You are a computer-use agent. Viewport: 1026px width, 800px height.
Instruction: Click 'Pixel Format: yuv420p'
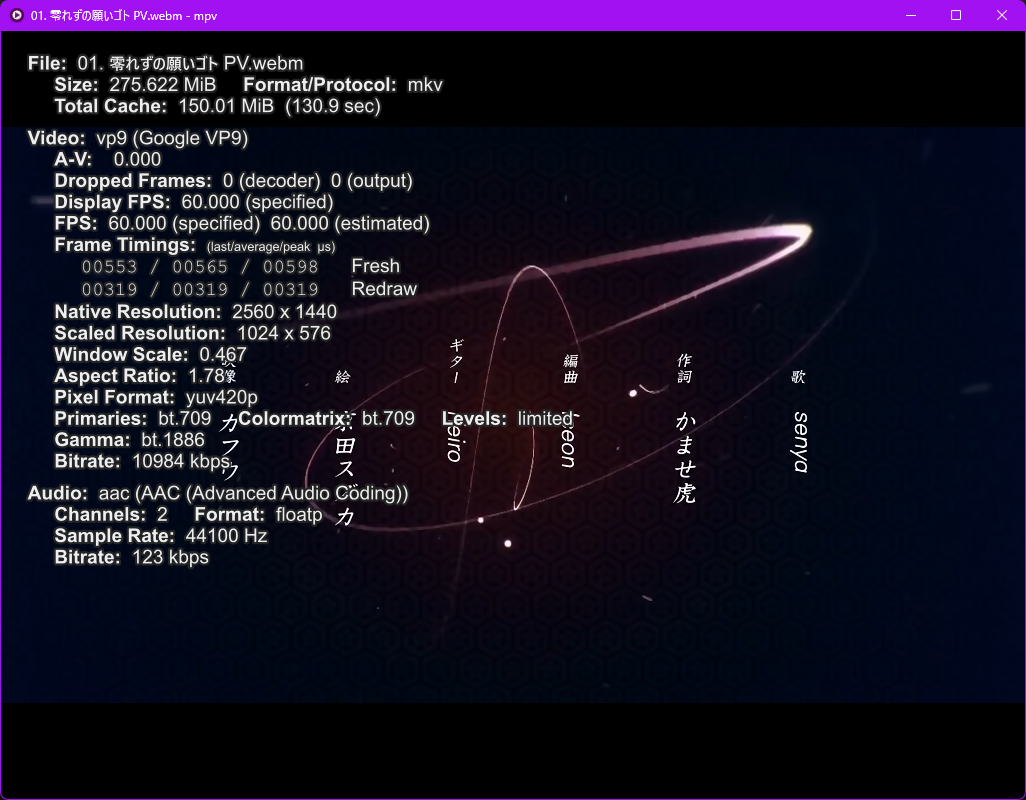pos(156,398)
